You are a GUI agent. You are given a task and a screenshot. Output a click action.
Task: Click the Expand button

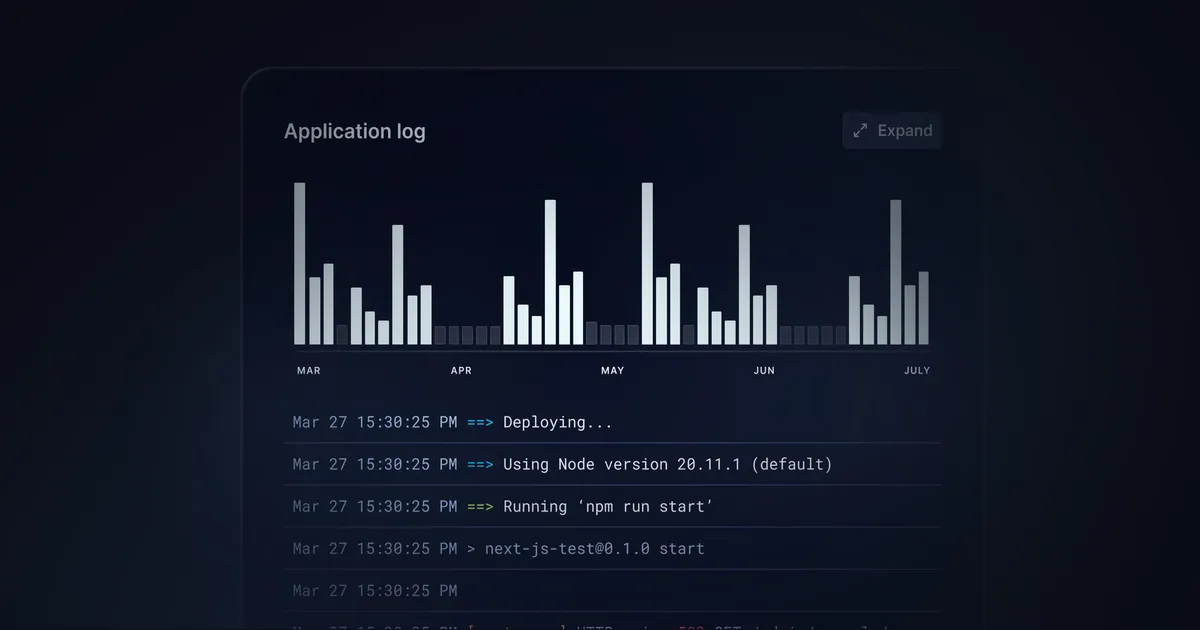click(x=892, y=131)
